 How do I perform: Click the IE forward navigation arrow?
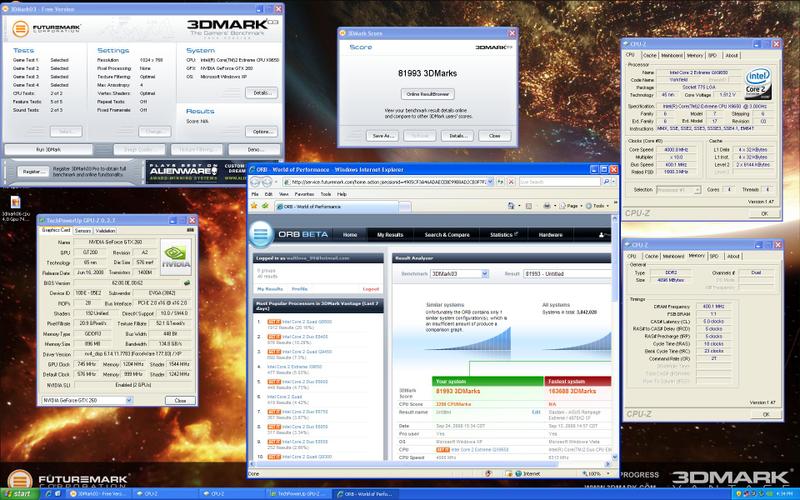[267, 182]
